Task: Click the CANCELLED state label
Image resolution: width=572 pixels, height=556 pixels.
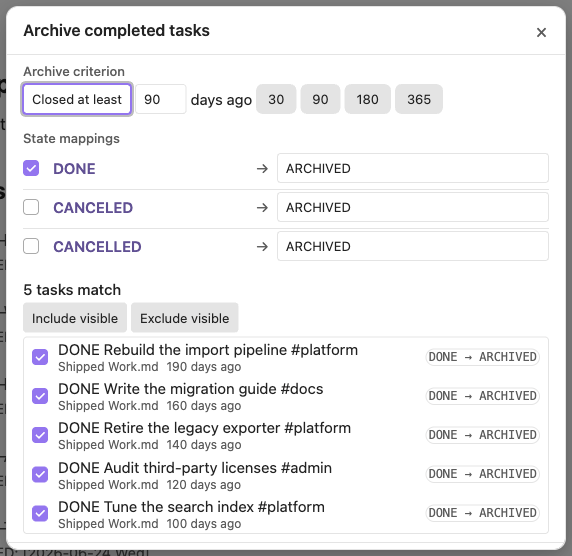Action: 97,247
